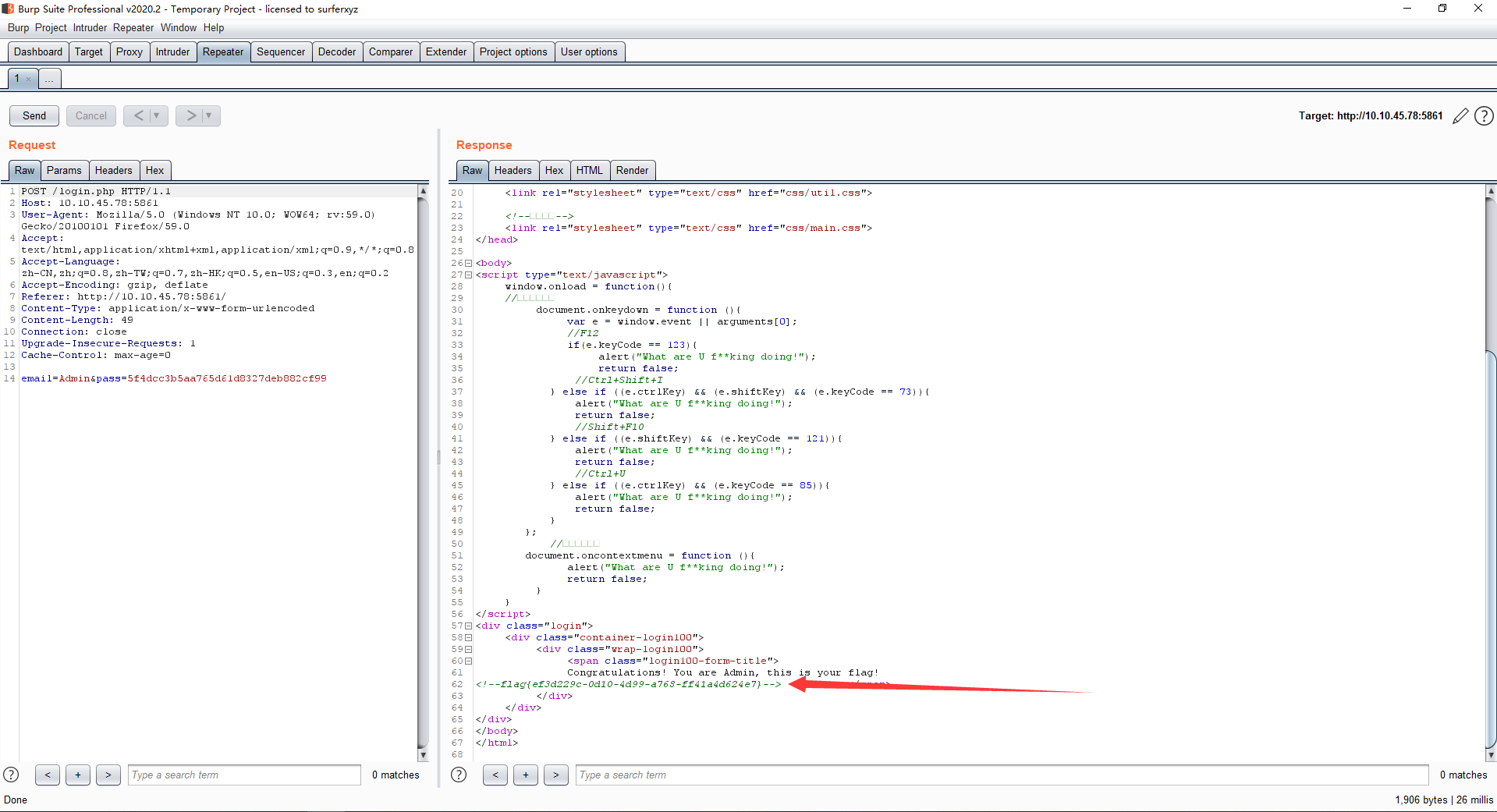Go to previous match in request search
This screenshot has width=1497, height=812.
click(48, 775)
